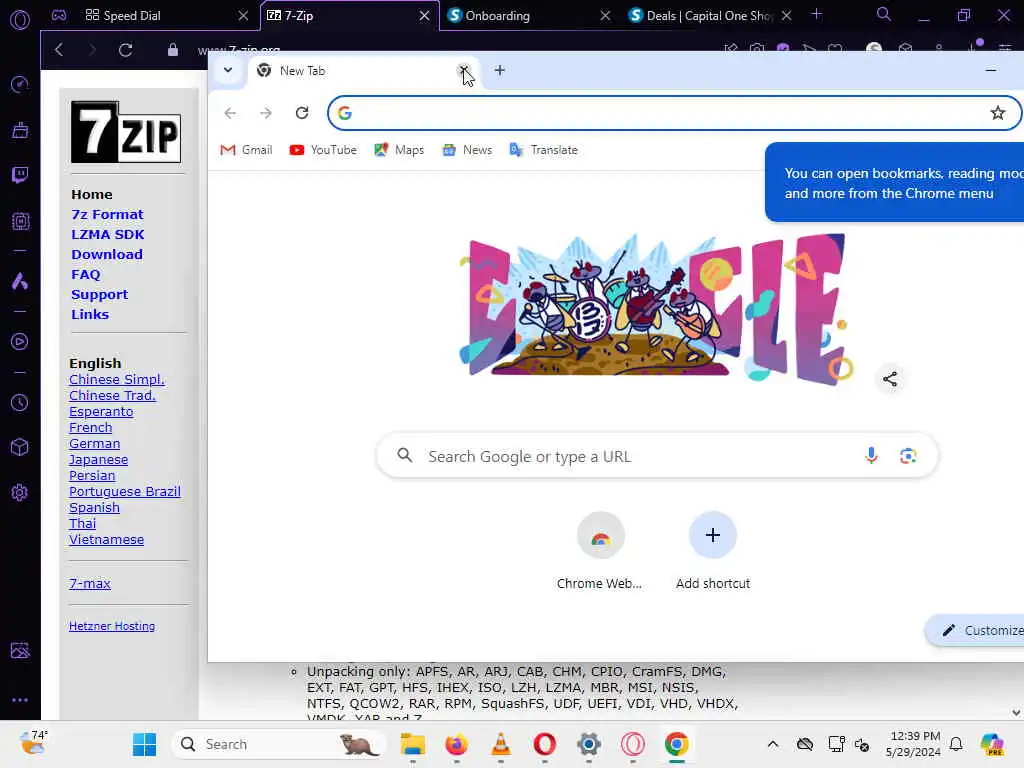Switch to Onboarding tab

[530, 16]
